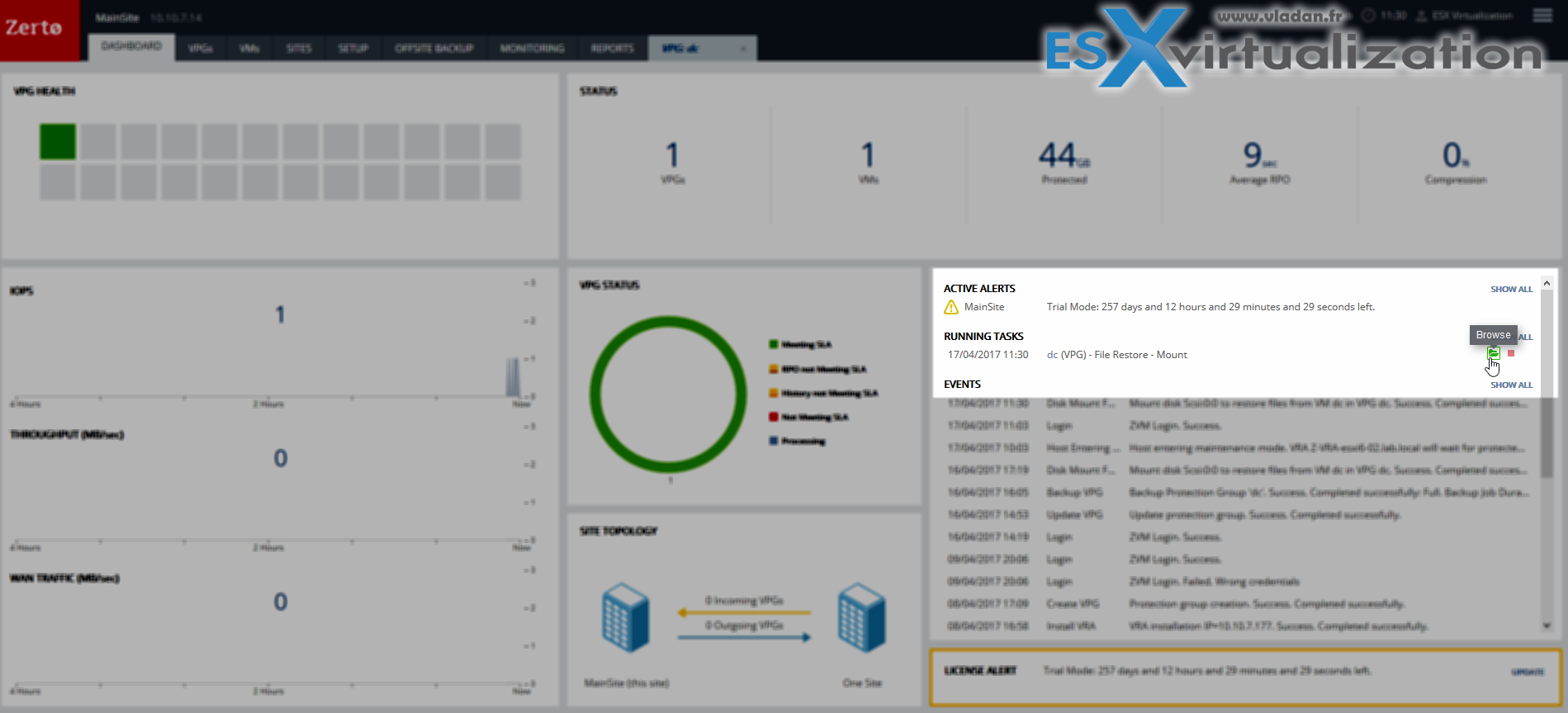Open the Monitoring tab
The image size is (1568, 713).
coord(533,49)
